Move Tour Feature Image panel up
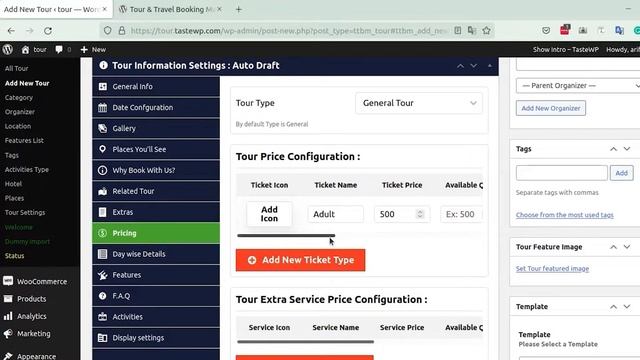The width and height of the screenshot is (640, 360). click(x=613, y=247)
